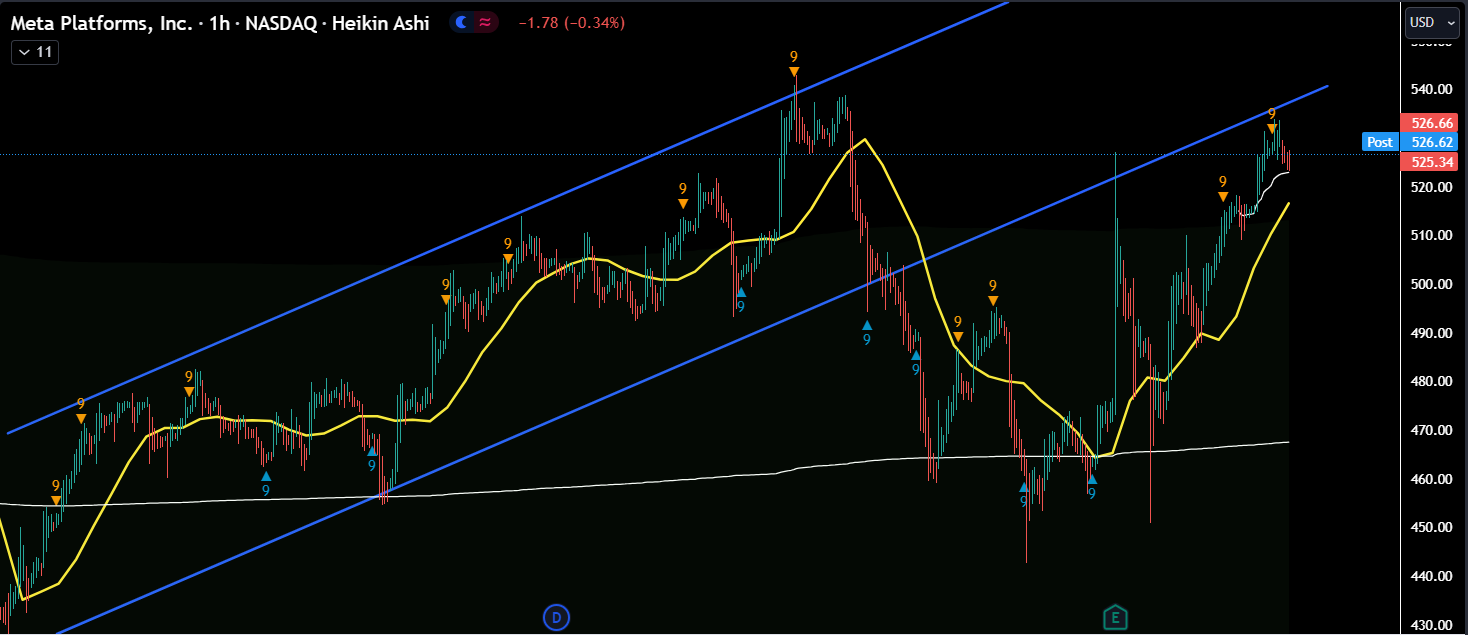
Task: Click the red 525.34 price label
Action: point(1431,162)
